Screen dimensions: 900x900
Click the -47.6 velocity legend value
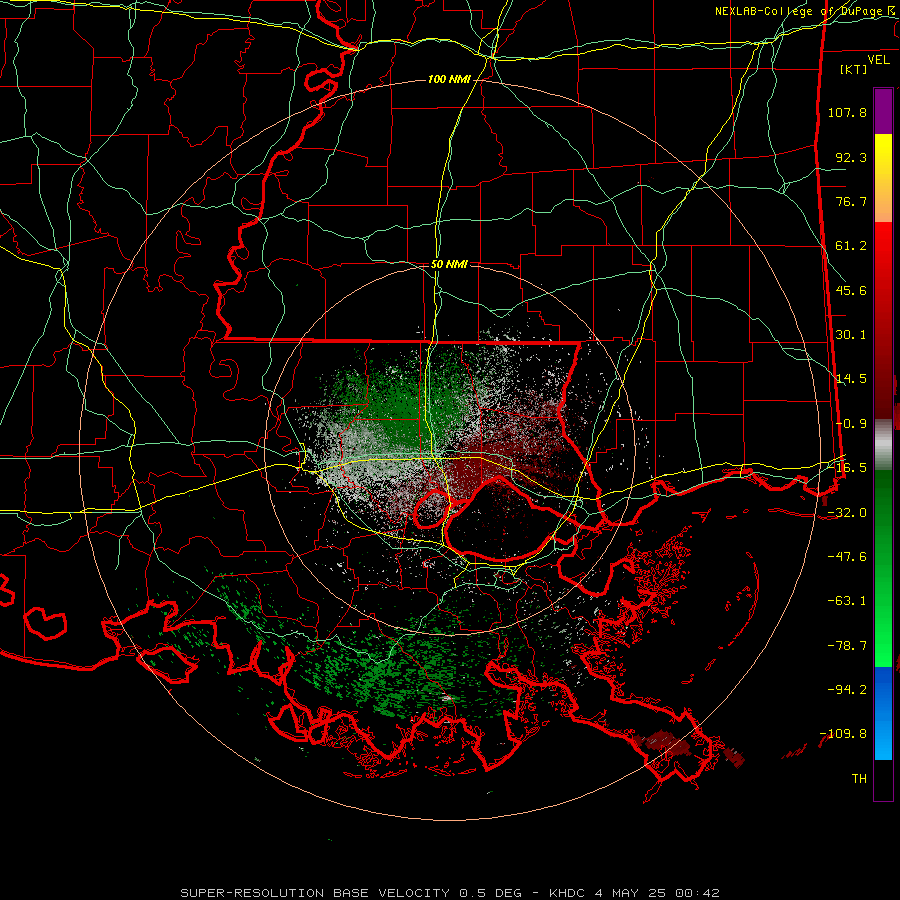pos(847,557)
